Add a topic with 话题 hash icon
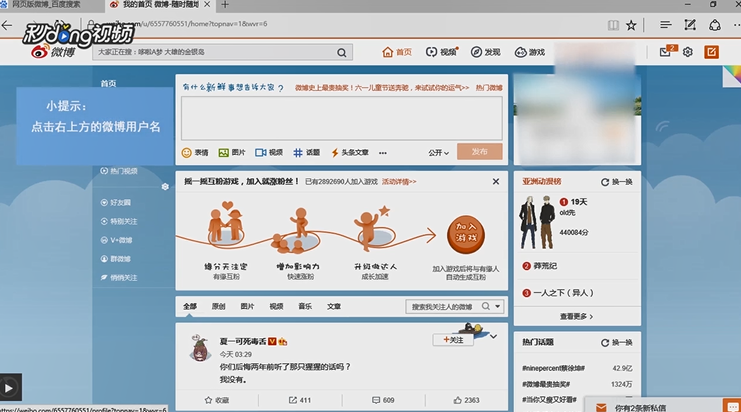This screenshot has width=741, height=412. click(x=307, y=153)
